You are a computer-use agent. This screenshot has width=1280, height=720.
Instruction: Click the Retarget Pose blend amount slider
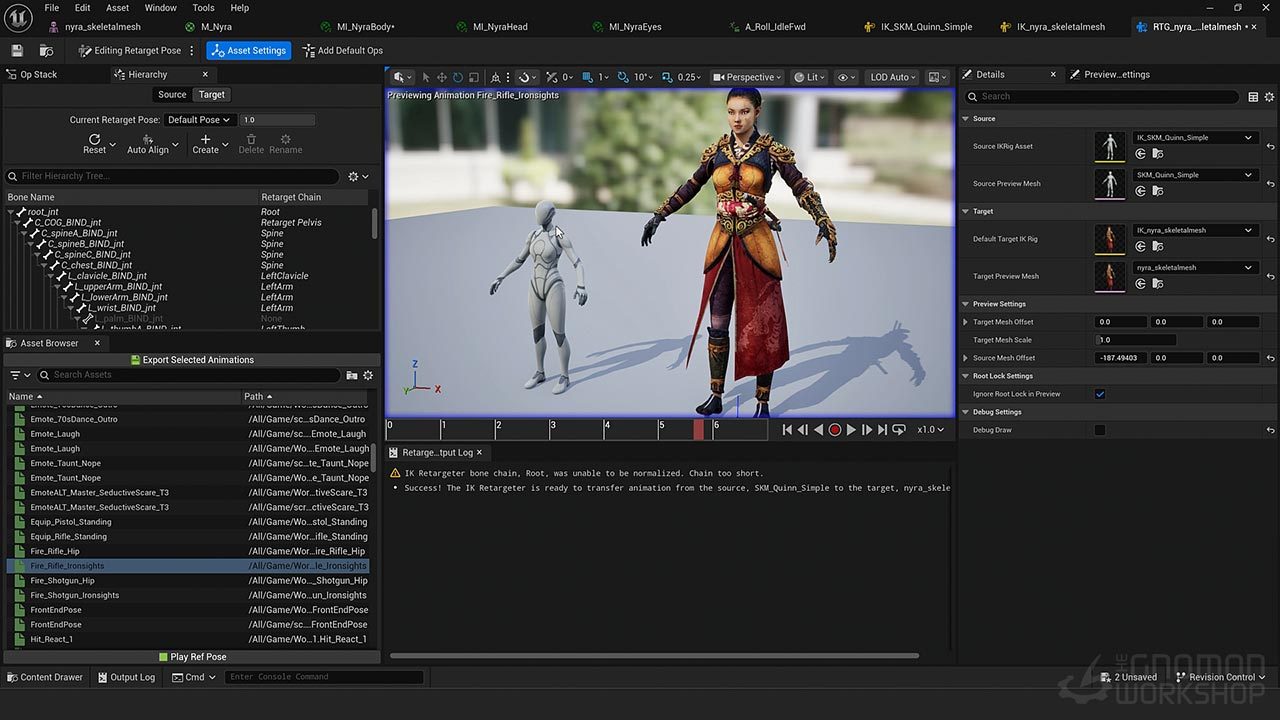277,120
